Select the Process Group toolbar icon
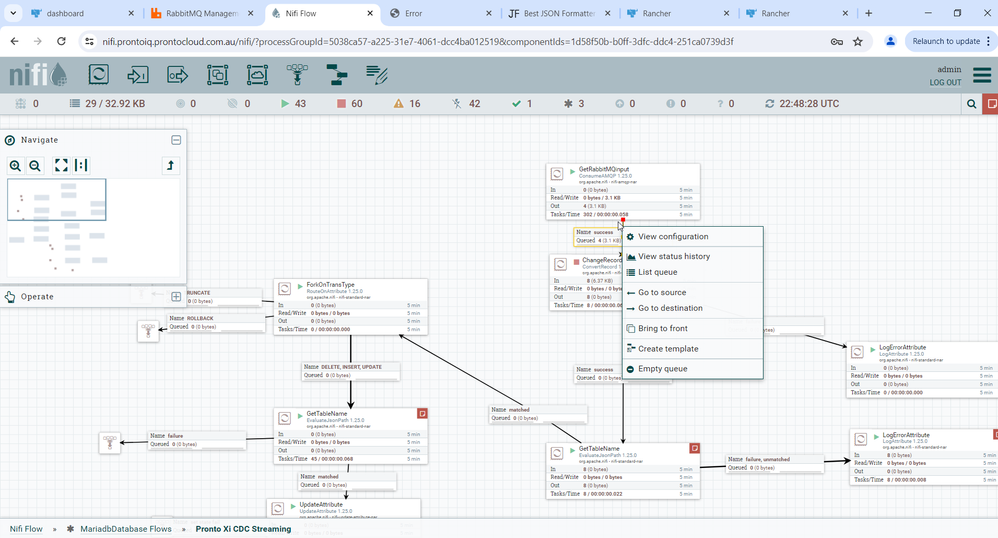Image resolution: width=998 pixels, height=538 pixels. click(218, 74)
